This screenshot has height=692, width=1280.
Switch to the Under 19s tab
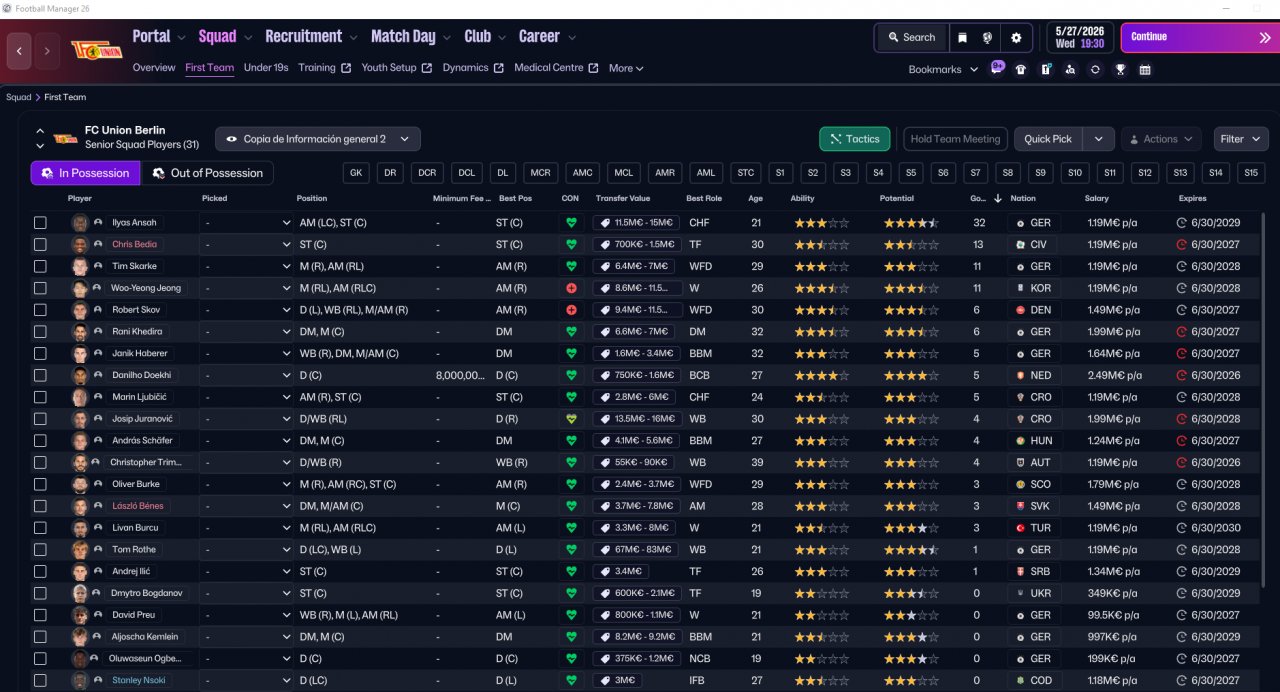[266, 68]
